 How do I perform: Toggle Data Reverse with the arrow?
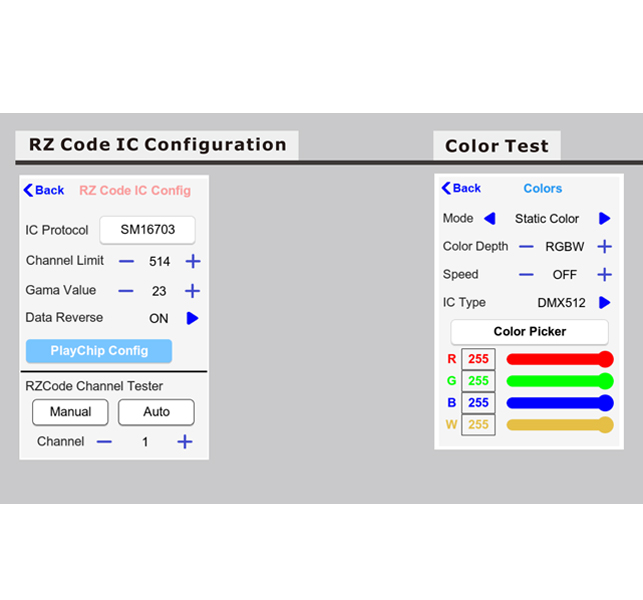192,318
